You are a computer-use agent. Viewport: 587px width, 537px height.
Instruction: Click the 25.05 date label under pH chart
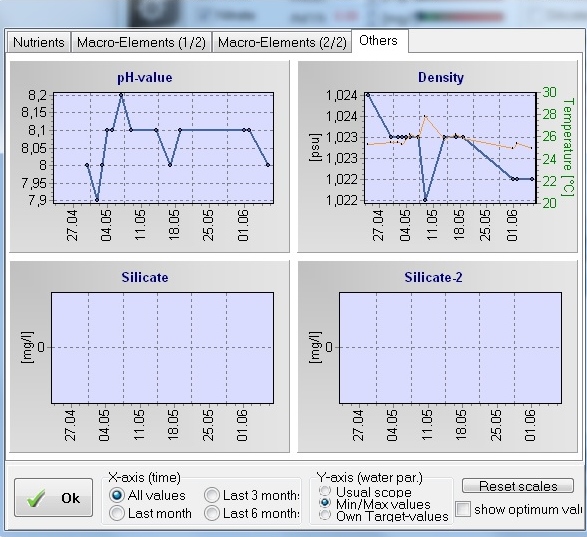[x=208, y=225]
